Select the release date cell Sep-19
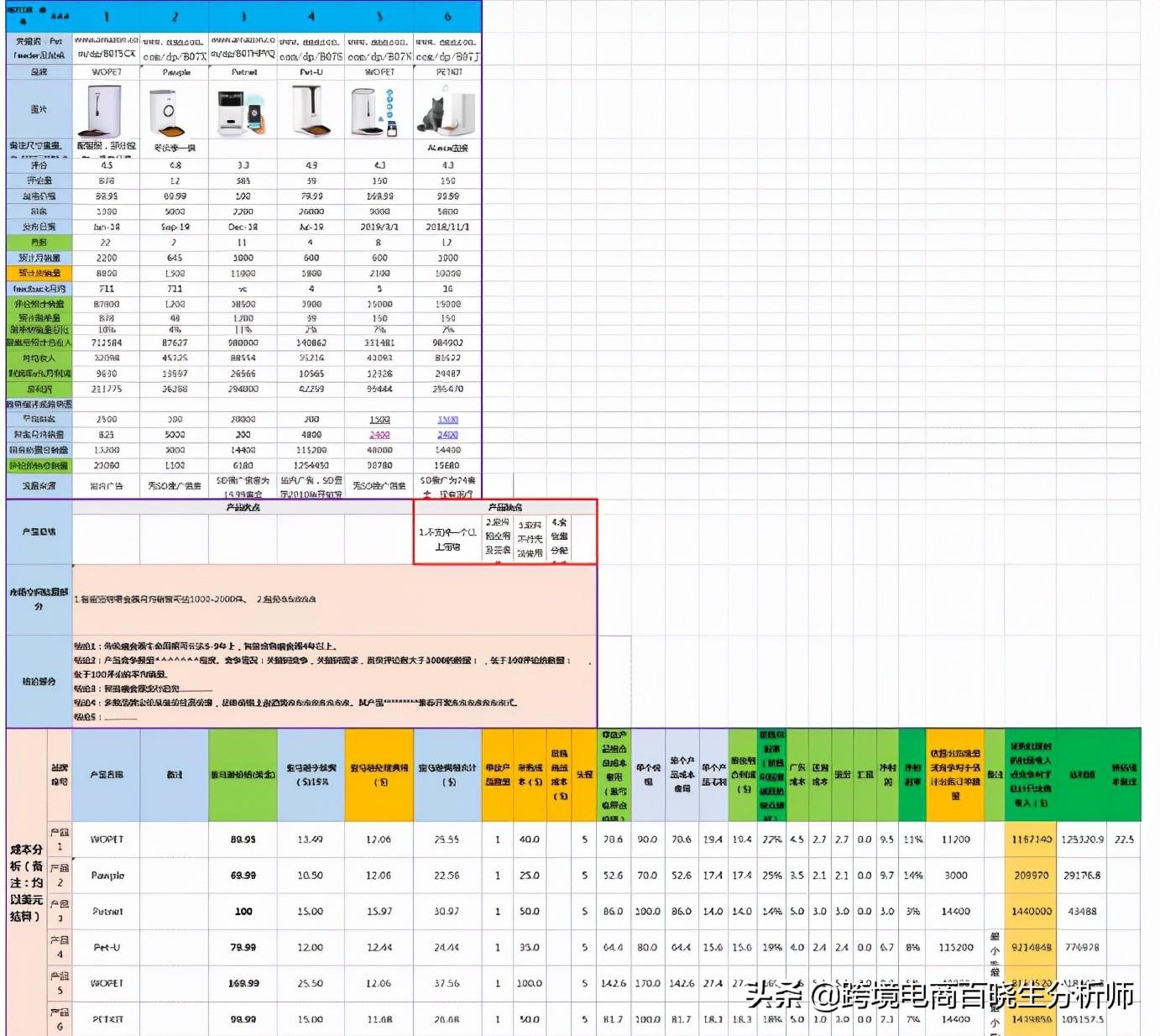Screen dimensions: 1160x1036 point(175,227)
